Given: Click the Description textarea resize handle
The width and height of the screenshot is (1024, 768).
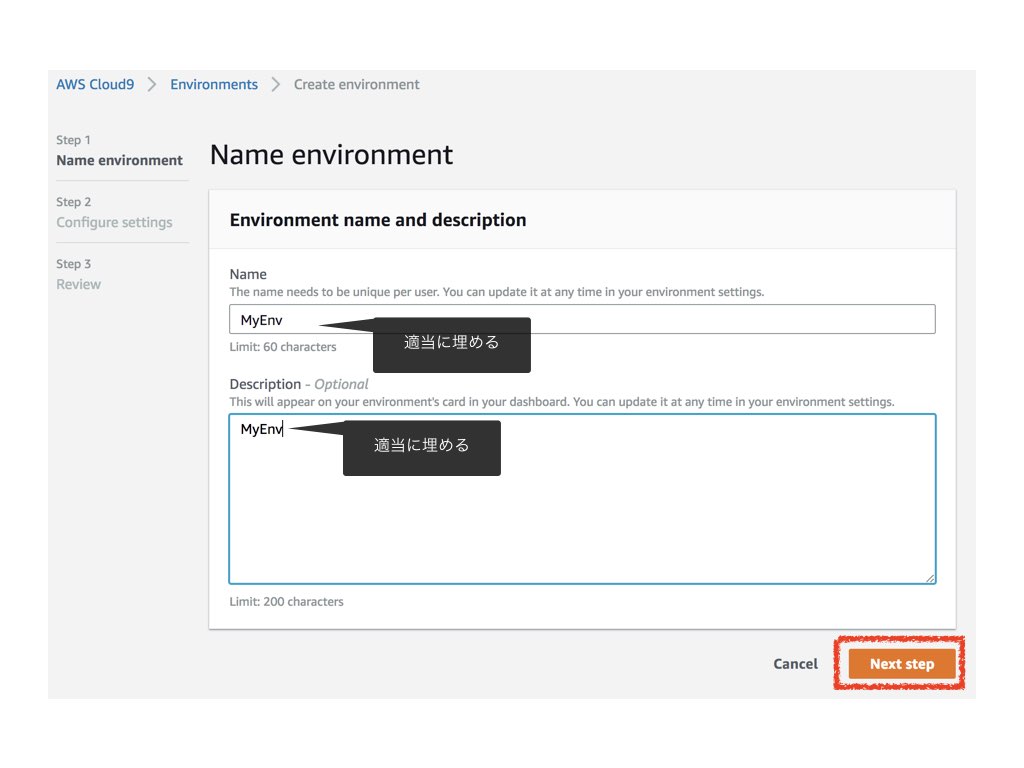Looking at the screenshot, I should (x=931, y=578).
